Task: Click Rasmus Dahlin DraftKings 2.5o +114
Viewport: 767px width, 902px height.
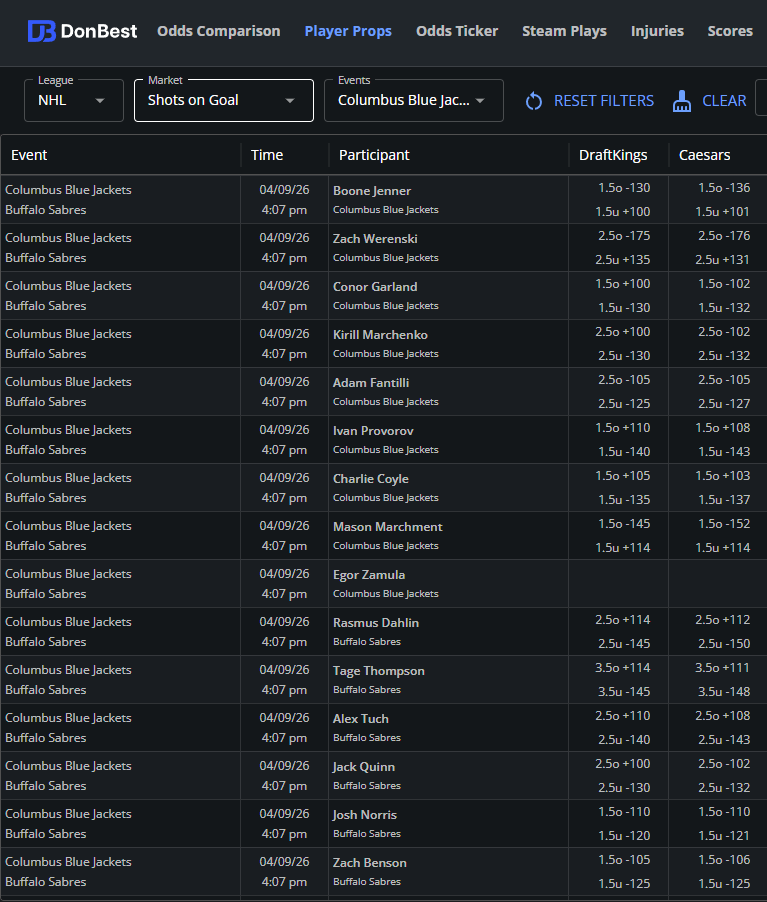Action: 623,620
